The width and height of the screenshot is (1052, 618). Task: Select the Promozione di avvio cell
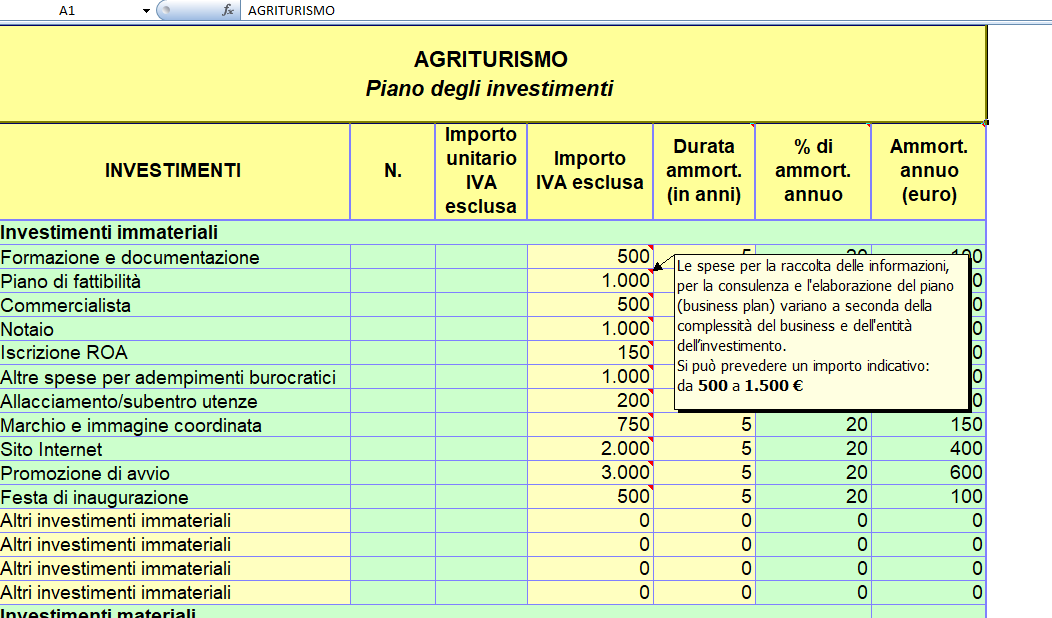[x=174, y=473]
